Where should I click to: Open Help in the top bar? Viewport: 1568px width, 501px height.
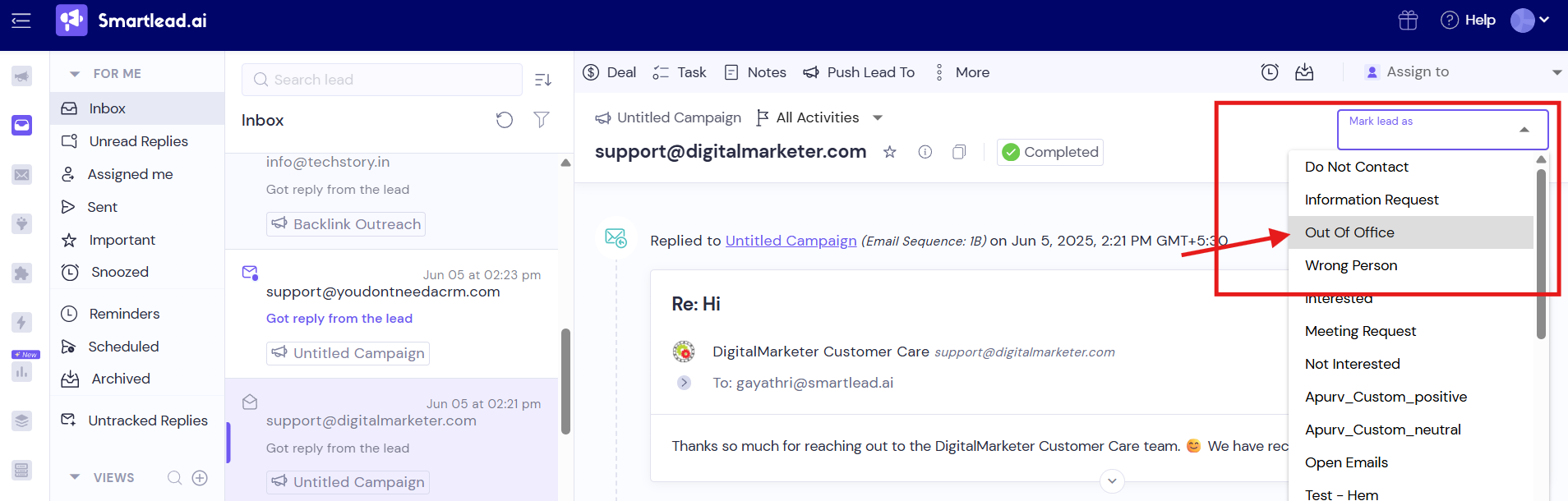pyautogui.click(x=1468, y=21)
